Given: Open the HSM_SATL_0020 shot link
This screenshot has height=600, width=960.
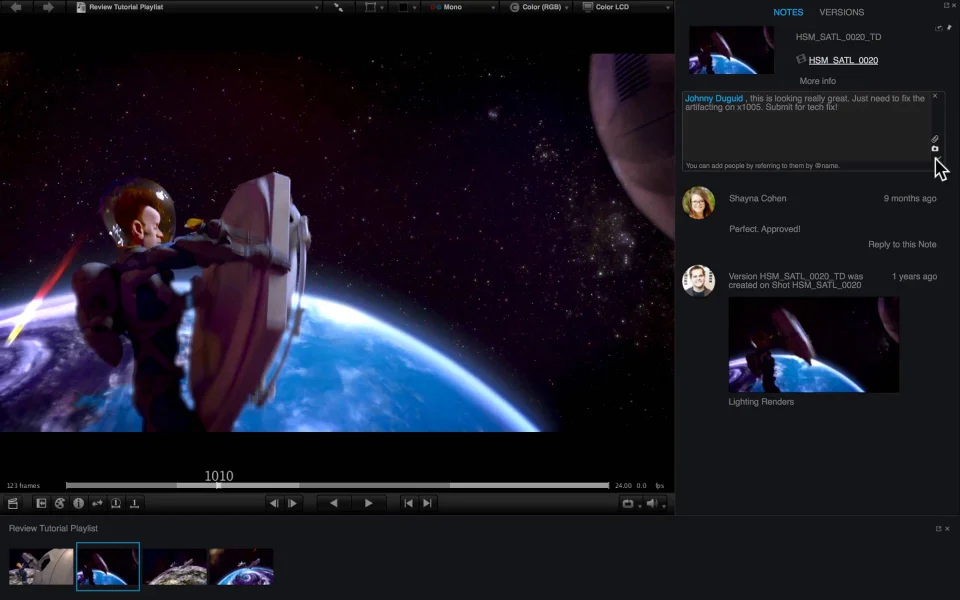Looking at the screenshot, I should 843,60.
